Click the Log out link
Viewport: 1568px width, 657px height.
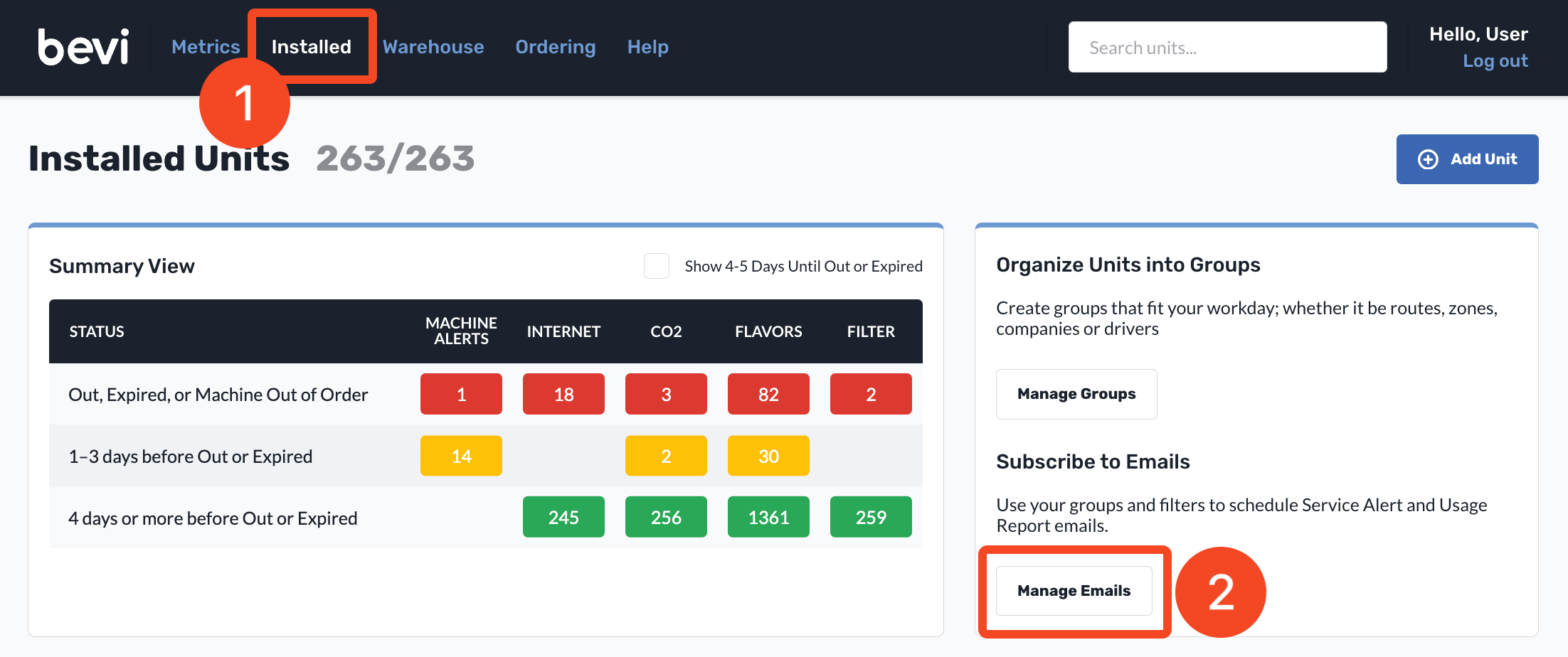pyautogui.click(x=1495, y=61)
